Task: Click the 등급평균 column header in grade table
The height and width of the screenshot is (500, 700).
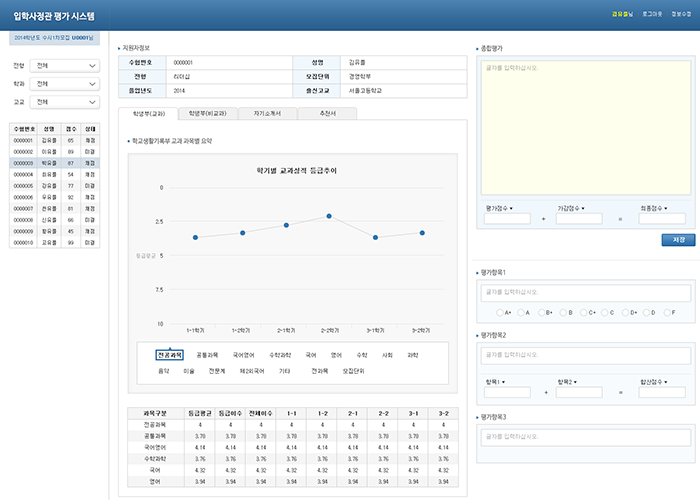Action: click(x=200, y=413)
